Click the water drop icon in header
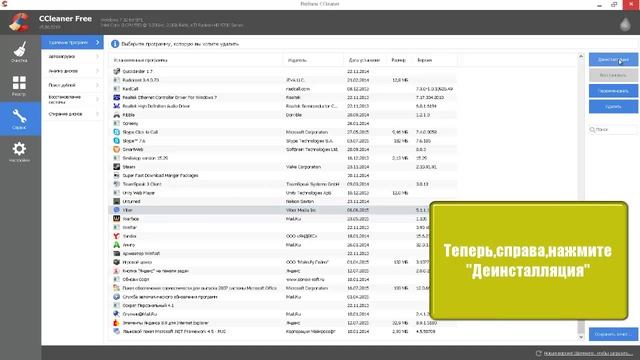The width and height of the screenshot is (640, 360). point(625,24)
